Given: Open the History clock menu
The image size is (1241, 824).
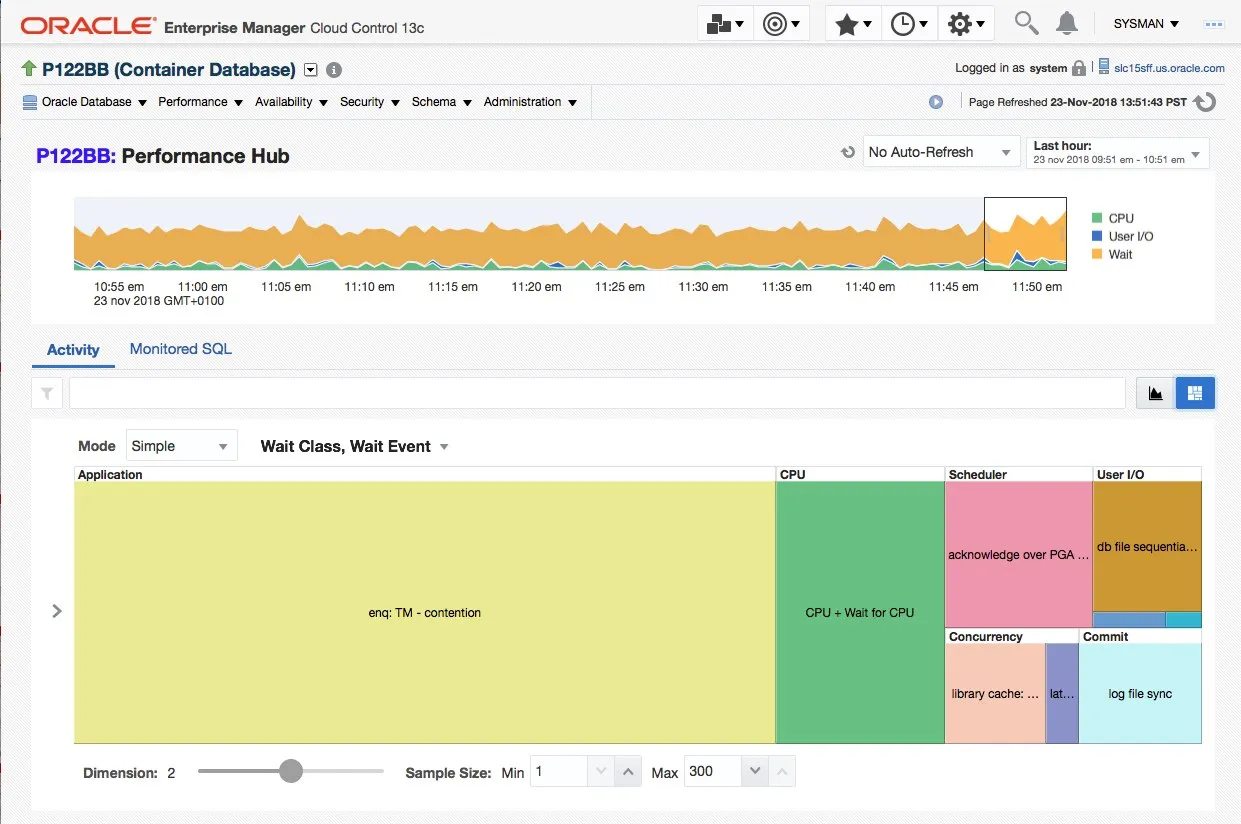Looking at the screenshot, I should [909, 24].
